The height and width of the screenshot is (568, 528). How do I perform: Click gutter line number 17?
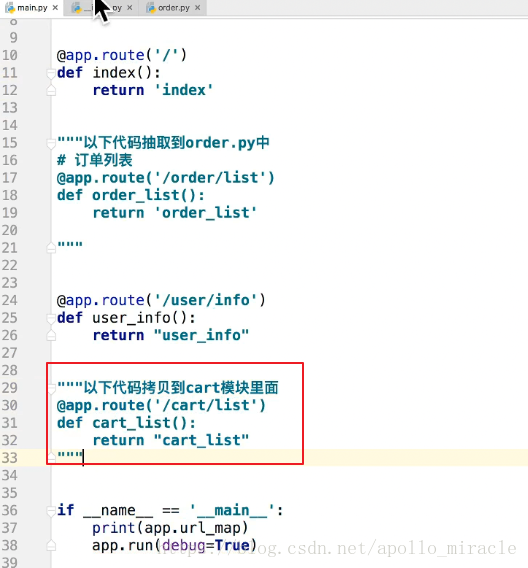pos(9,178)
